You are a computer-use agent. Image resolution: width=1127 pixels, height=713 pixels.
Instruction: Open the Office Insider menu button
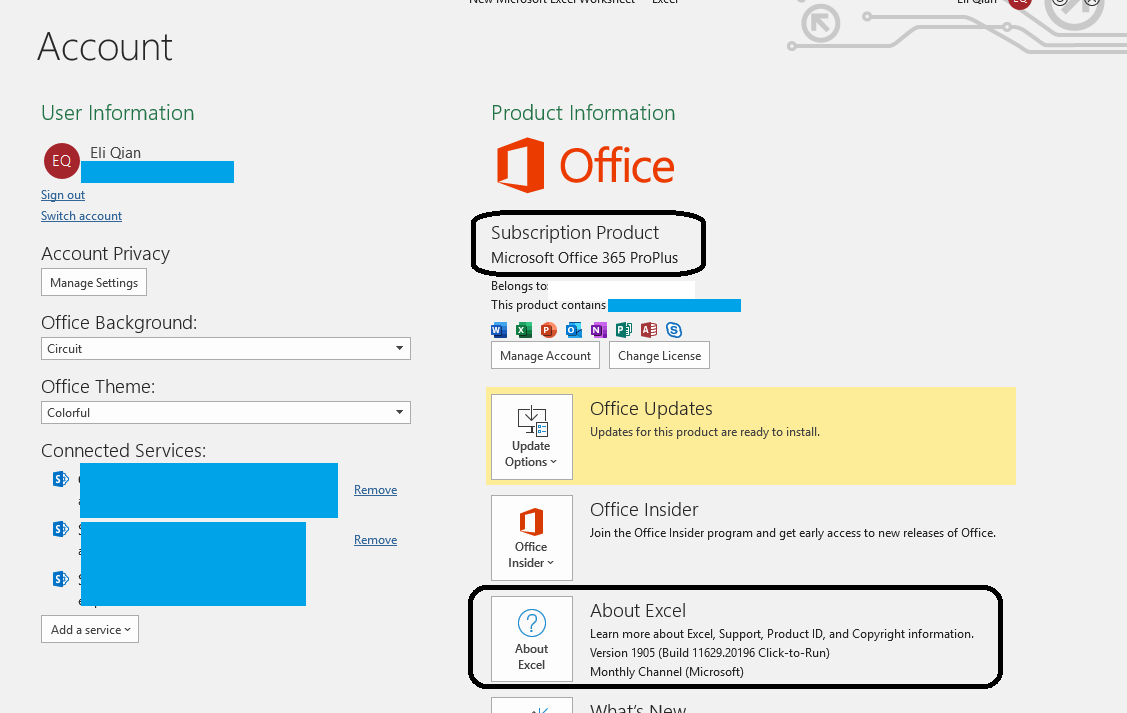pyautogui.click(x=532, y=538)
